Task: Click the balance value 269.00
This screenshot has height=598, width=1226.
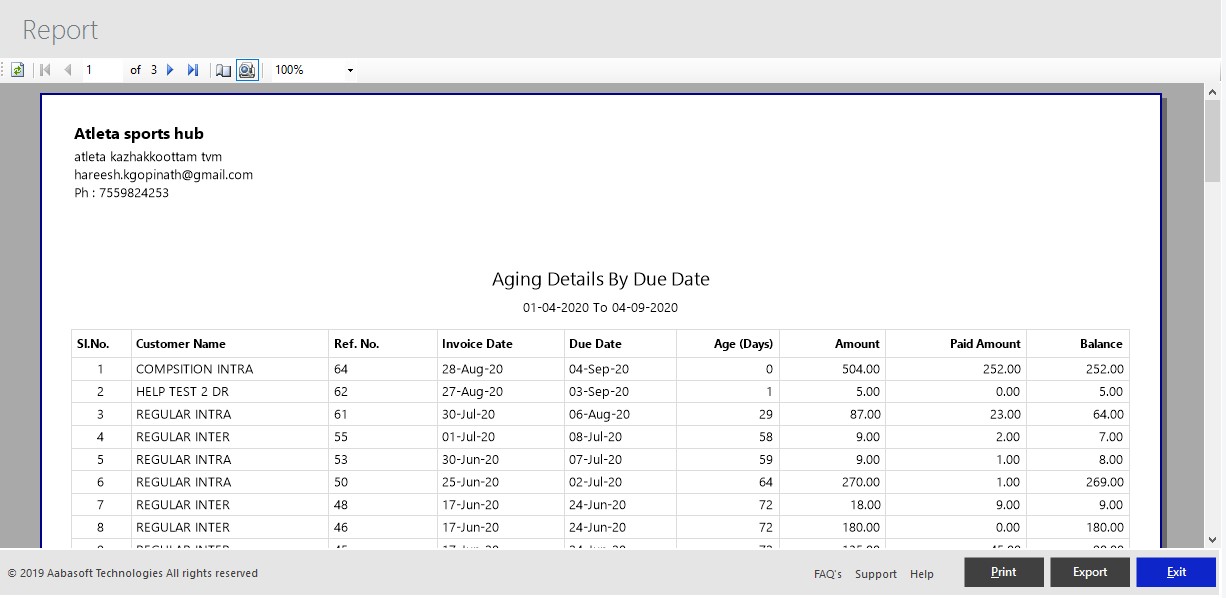Action: point(1102,482)
